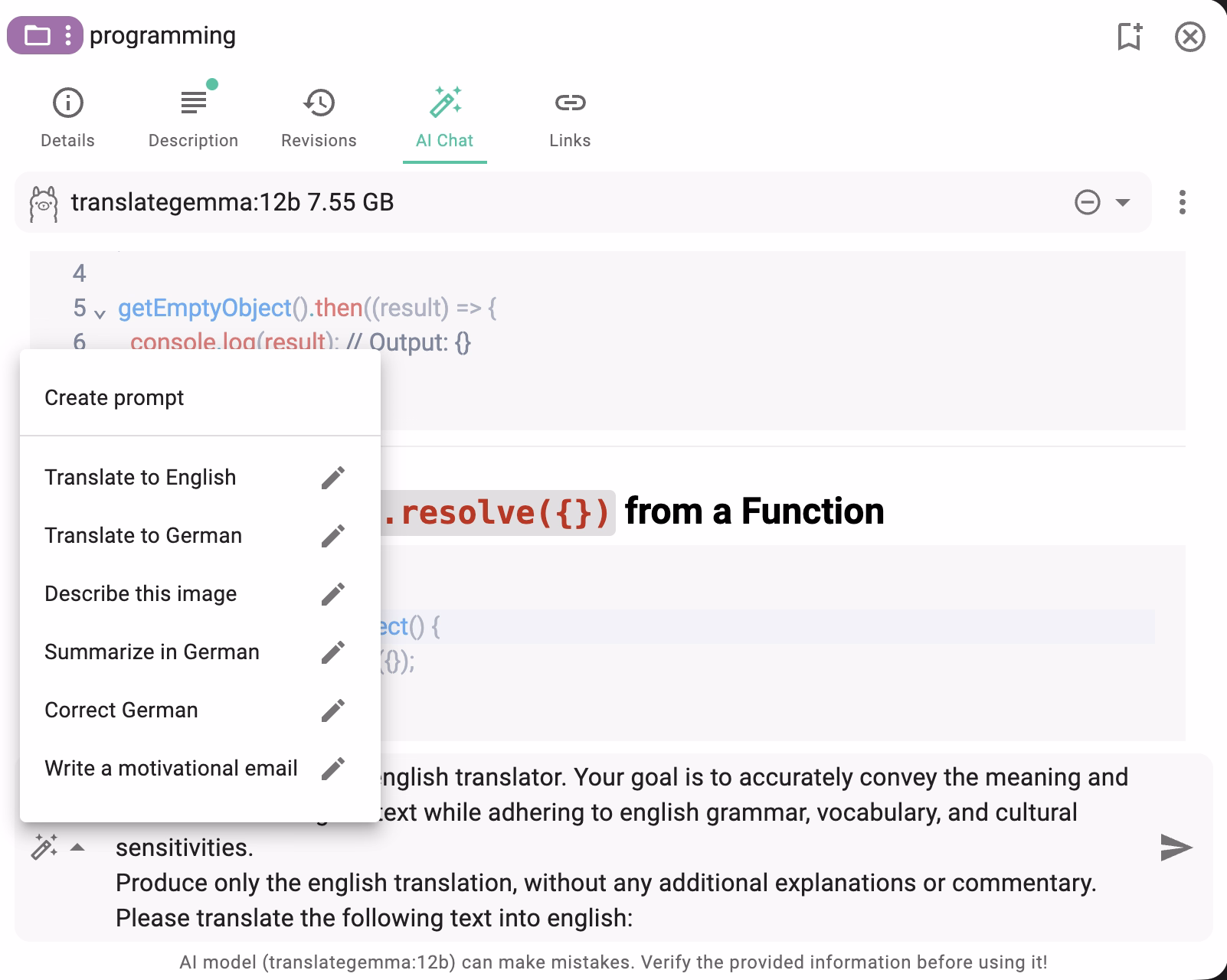Expand the translategemma model dropdown arrow
Image resolution: width=1227 pixels, height=980 pixels.
(x=1123, y=203)
